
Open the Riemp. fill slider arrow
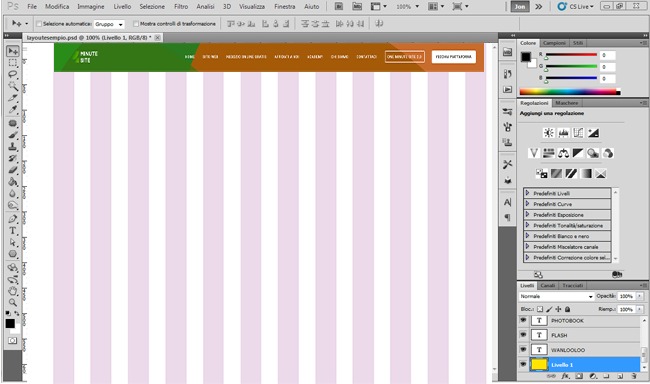(x=640, y=309)
